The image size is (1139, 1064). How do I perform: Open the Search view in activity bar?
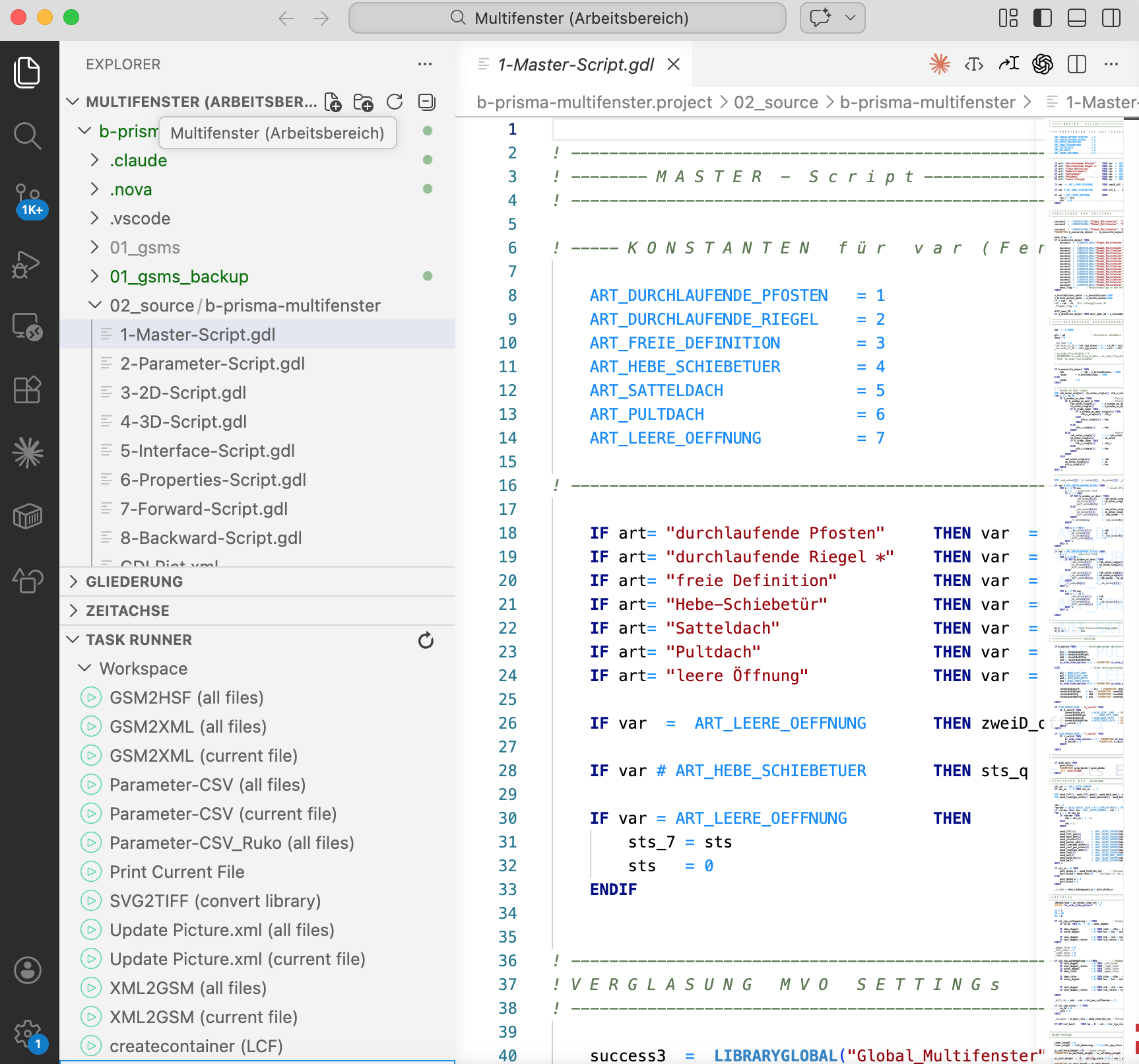tap(28, 136)
